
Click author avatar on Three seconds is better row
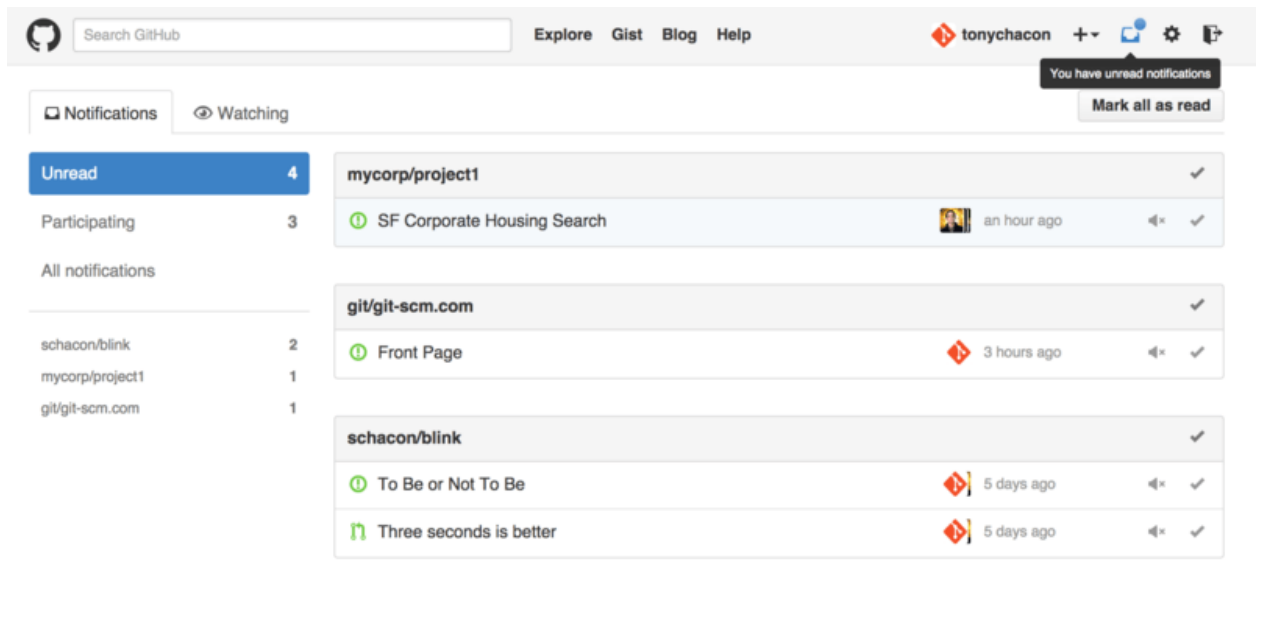point(957,532)
